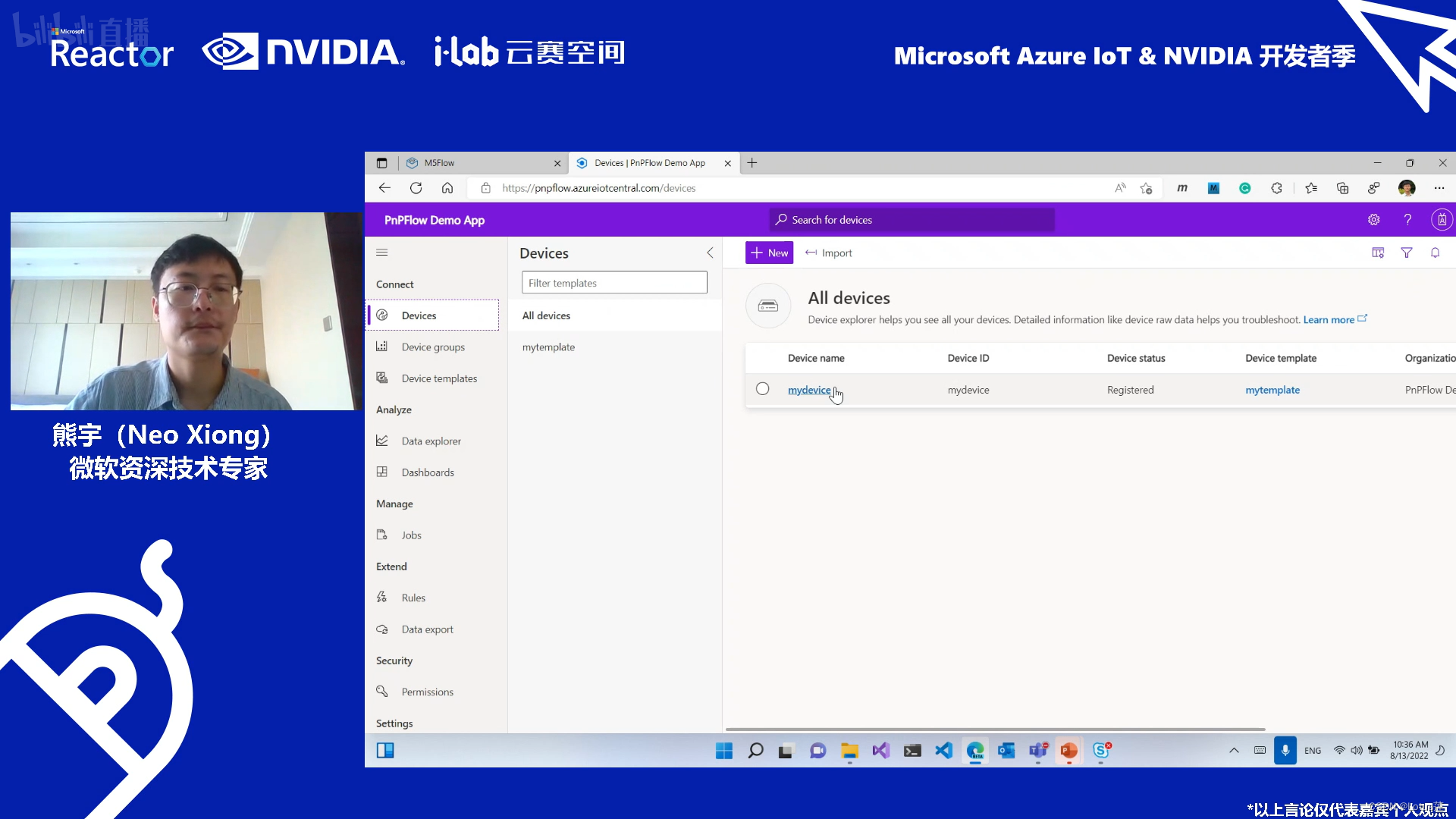Go back in the browser

point(384,188)
